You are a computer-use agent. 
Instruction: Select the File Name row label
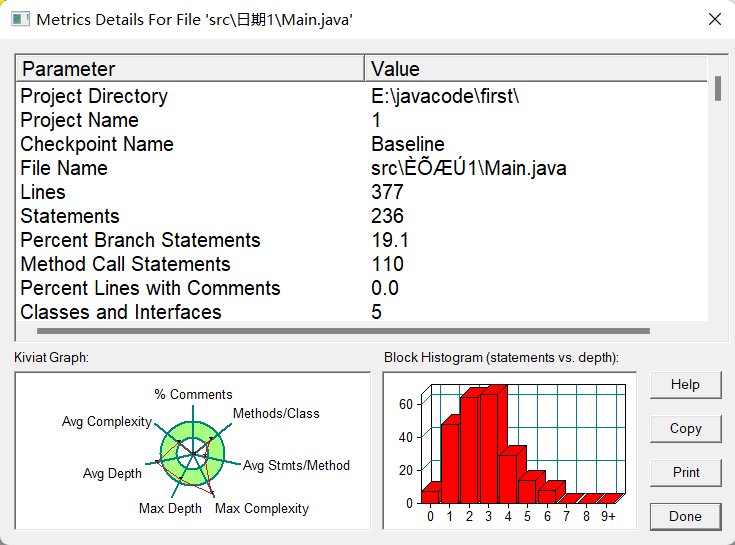(x=64, y=168)
